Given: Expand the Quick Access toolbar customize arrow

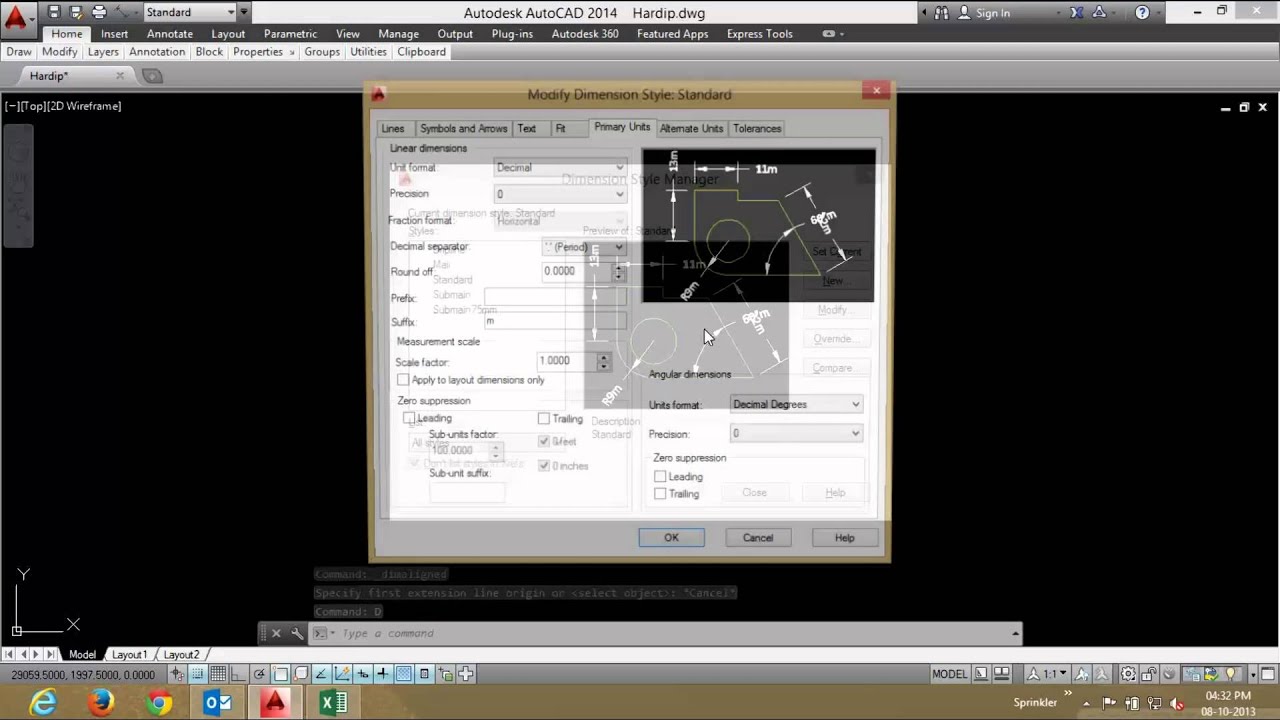Looking at the screenshot, I should click(244, 12).
